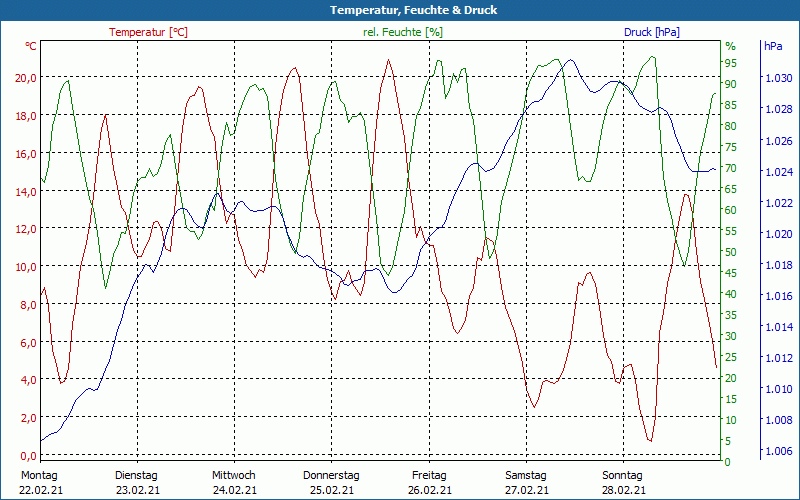Click the blue '1.028' pressure axis value

[x=779, y=109]
